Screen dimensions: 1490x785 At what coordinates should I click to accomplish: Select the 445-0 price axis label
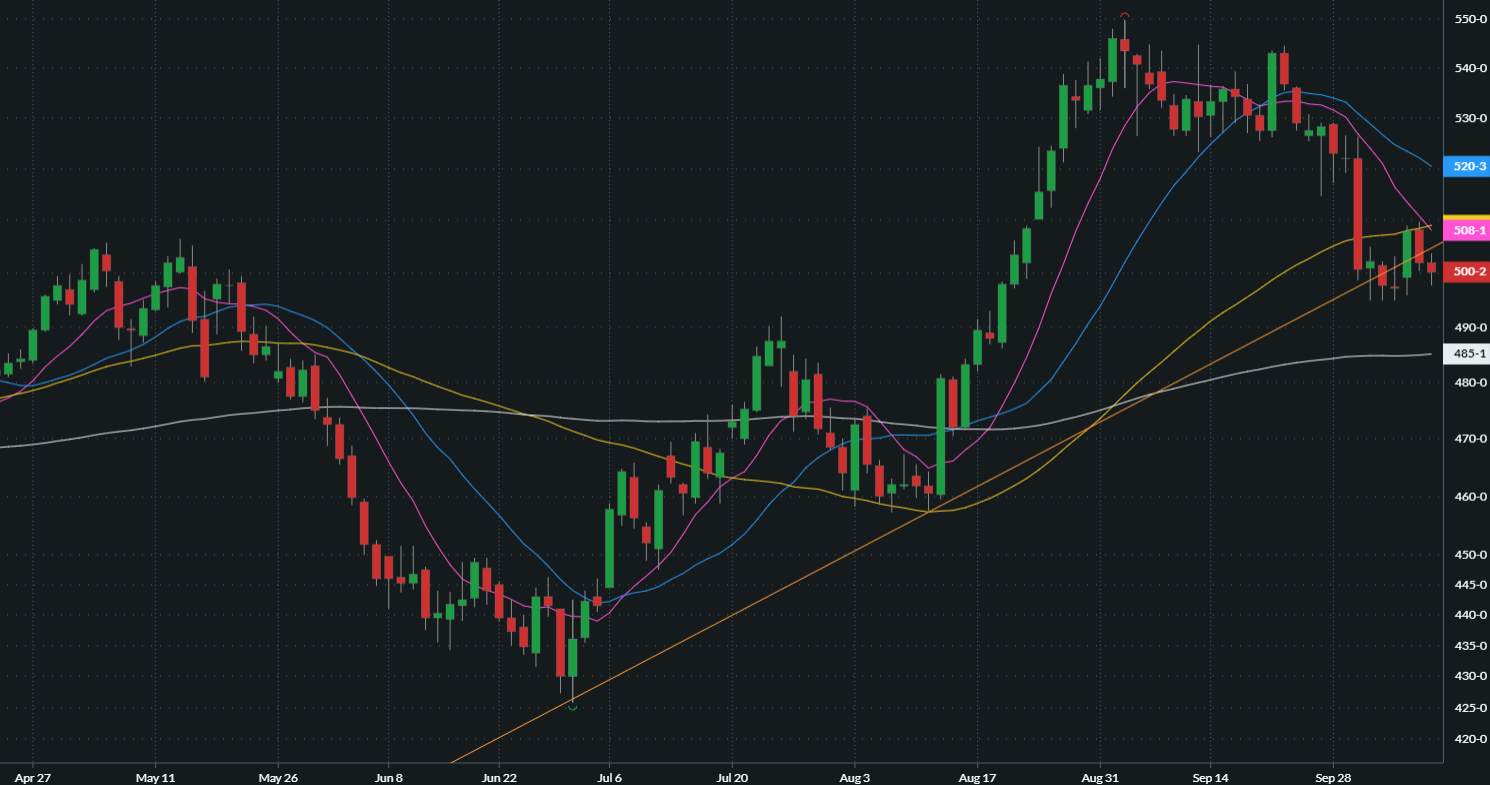pos(1470,585)
